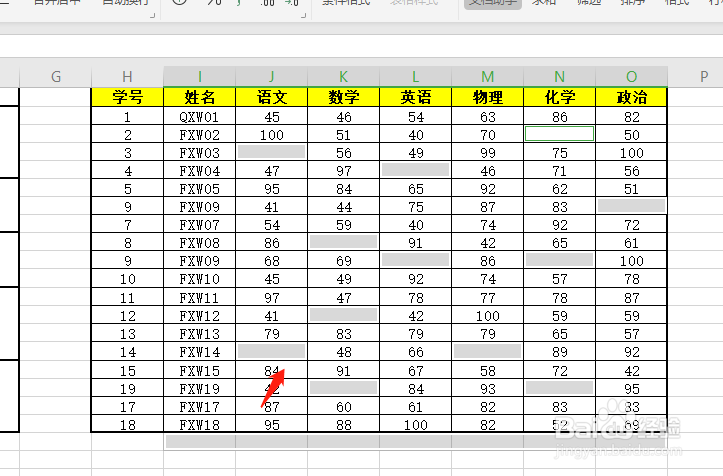The width and height of the screenshot is (723, 476).
Task: Select the name cell FXW19
Action: point(200,388)
